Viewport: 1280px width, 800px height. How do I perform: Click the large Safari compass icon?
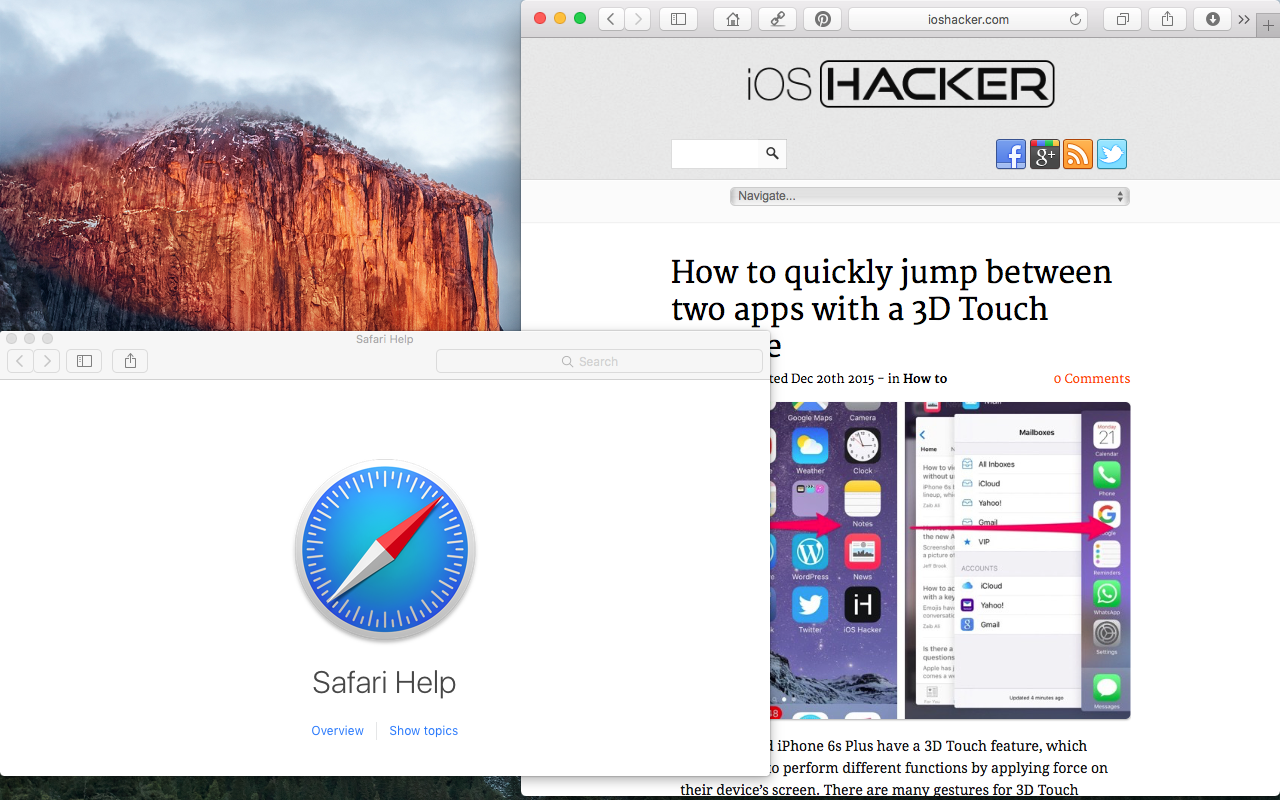coord(385,550)
